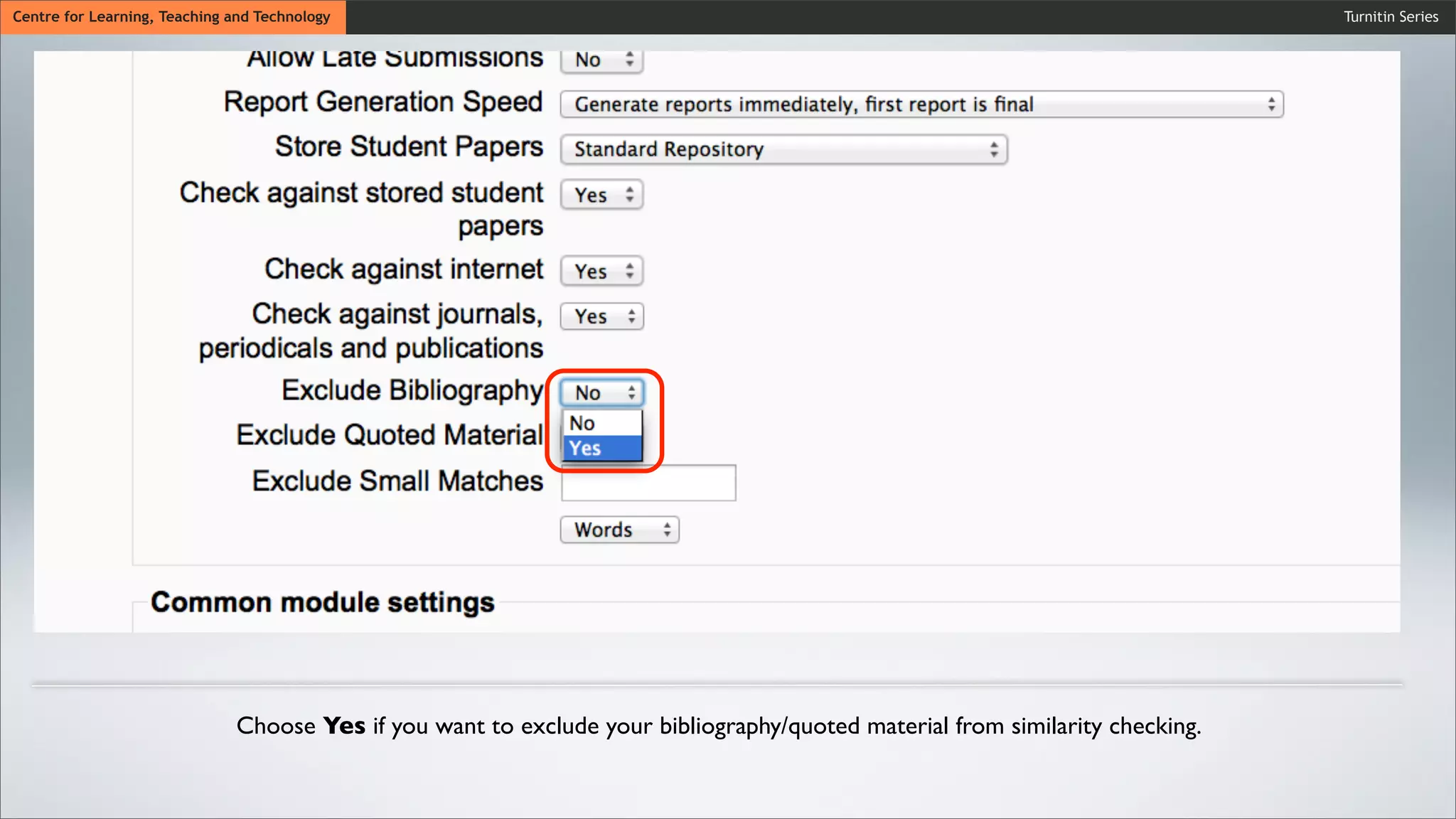
Task: Click the Exclude Bibliography label
Action: tap(412, 390)
